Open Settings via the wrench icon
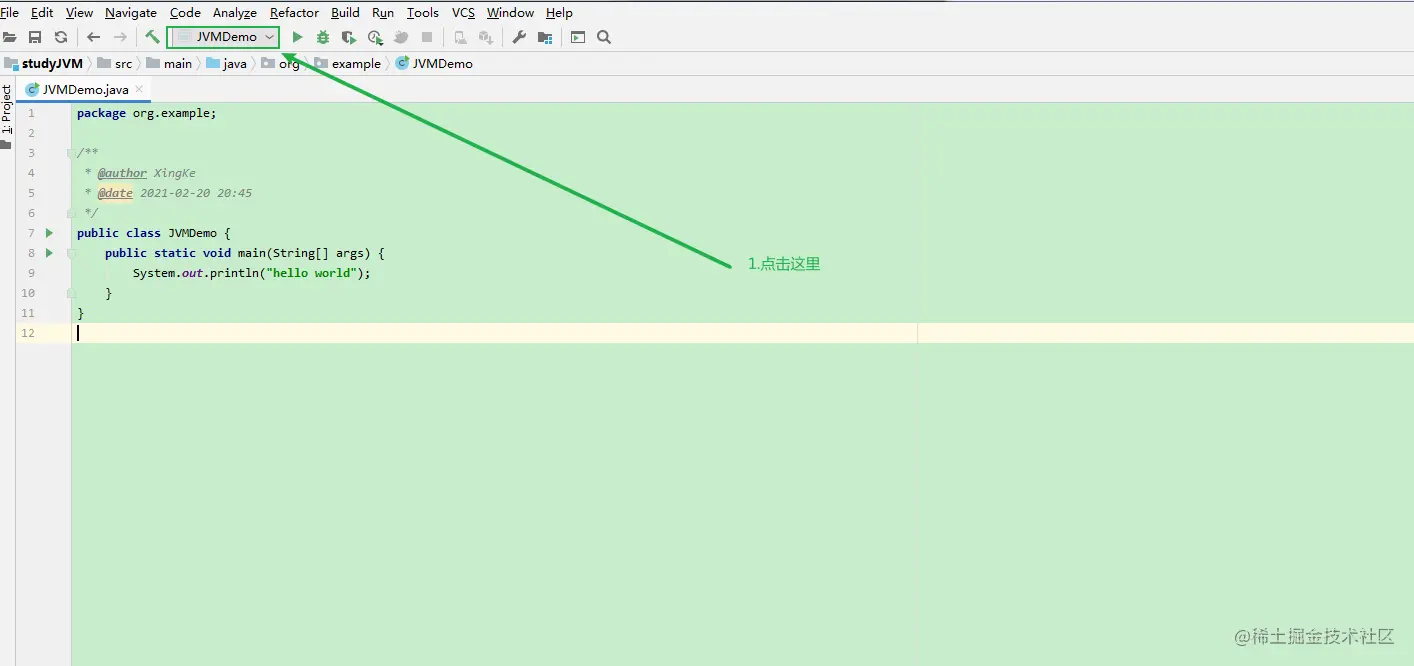1414x666 pixels. point(519,37)
